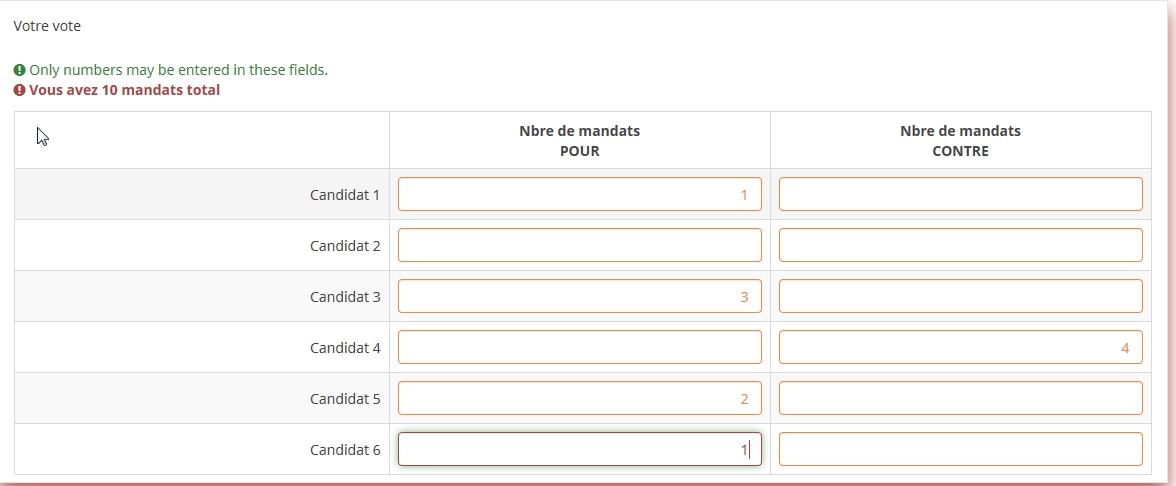
Task: Focus the POUR field for Candidat 1
Action: 579,194
